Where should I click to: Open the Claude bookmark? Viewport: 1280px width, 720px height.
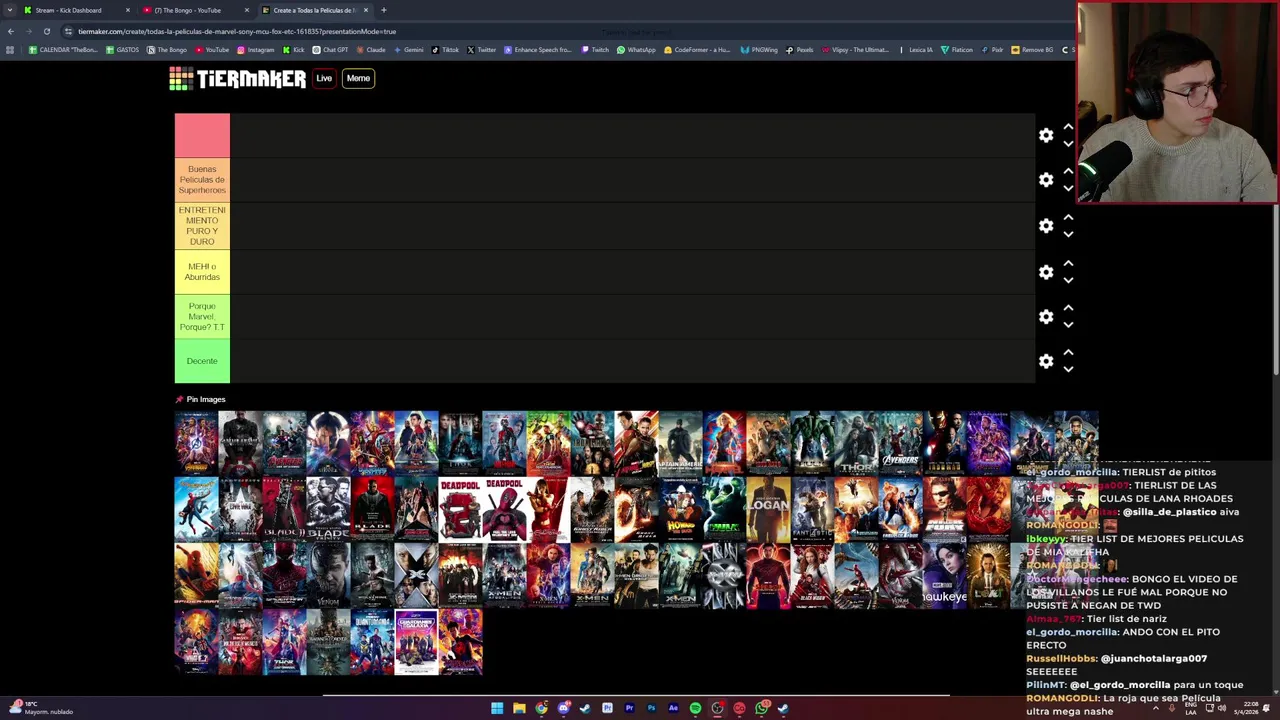pyautogui.click(x=371, y=50)
